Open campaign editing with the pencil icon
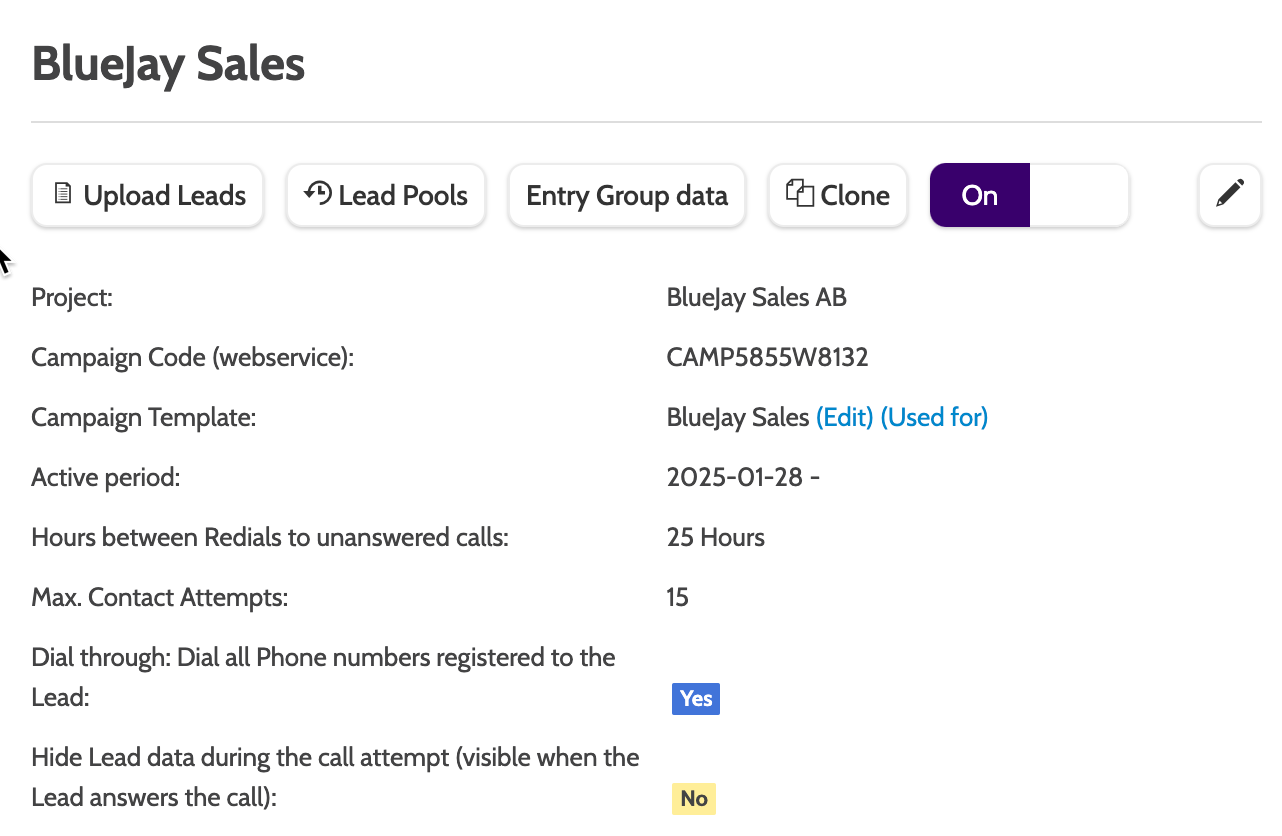This screenshot has width=1282, height=836. tap(1229, 194)
